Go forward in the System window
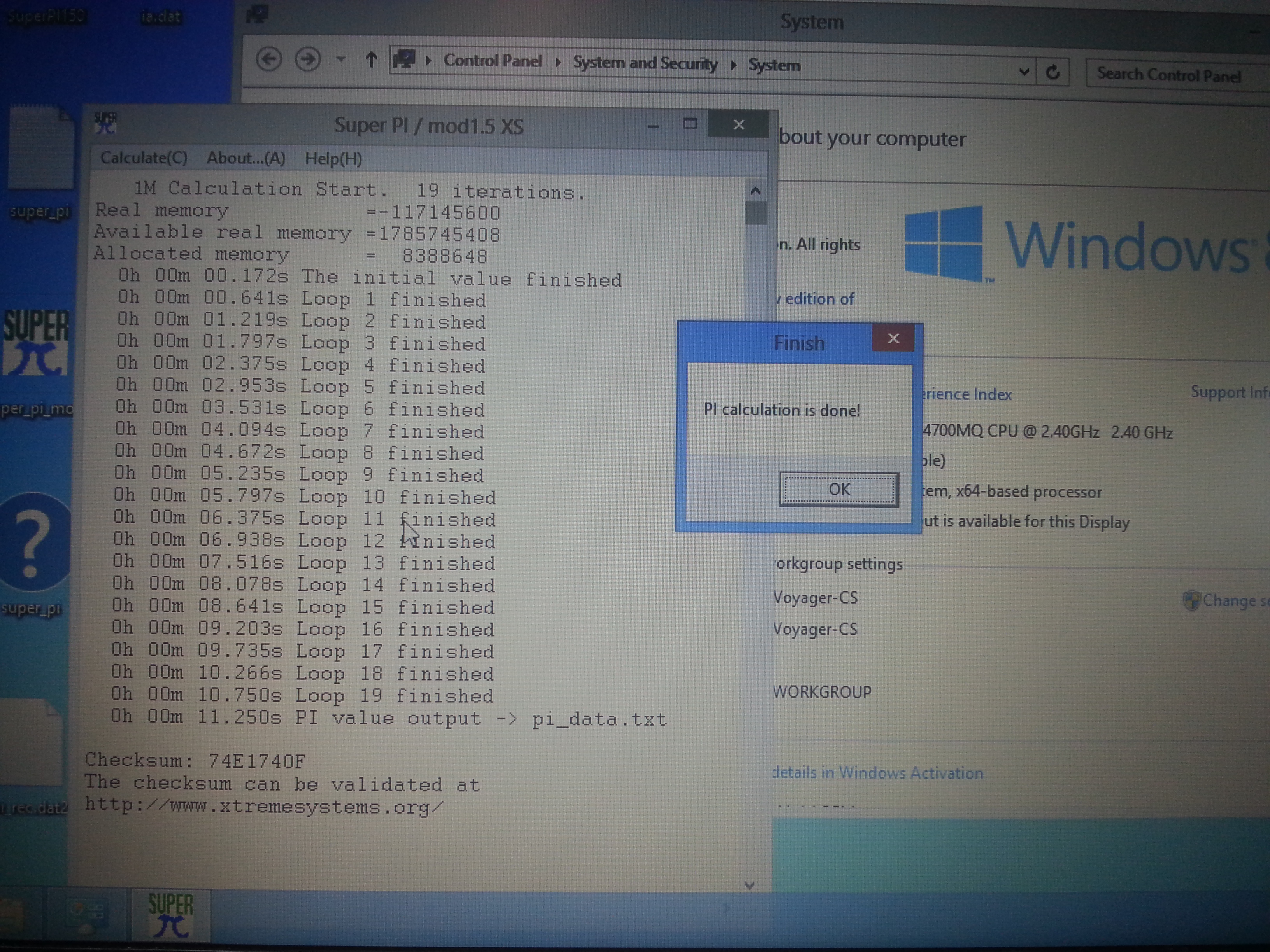 coord(308,59)
